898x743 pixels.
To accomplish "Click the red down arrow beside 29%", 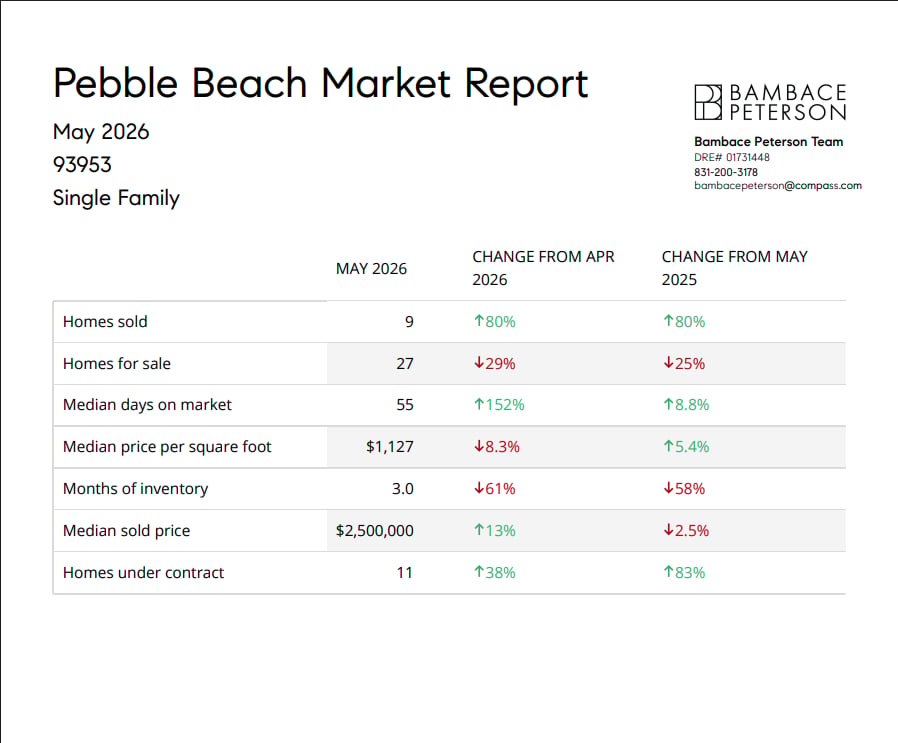I will click(479, 363).
